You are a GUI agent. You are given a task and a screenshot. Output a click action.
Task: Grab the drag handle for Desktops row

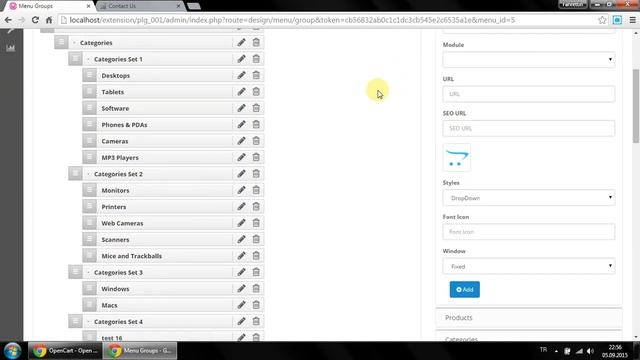pos(89,75)
